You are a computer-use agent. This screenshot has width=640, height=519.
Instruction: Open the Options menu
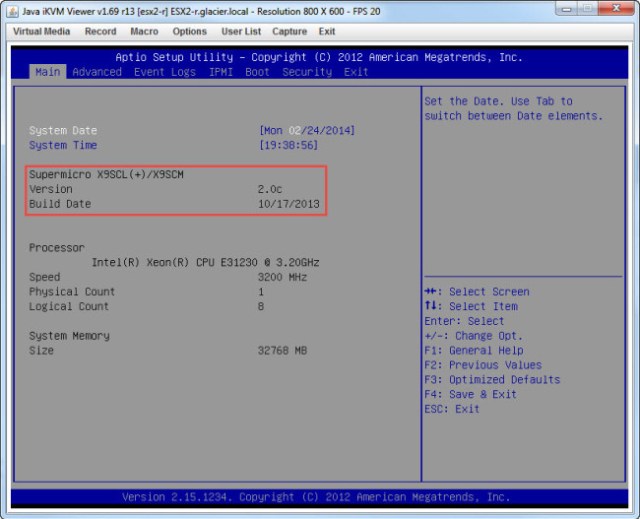coord(189,31)
